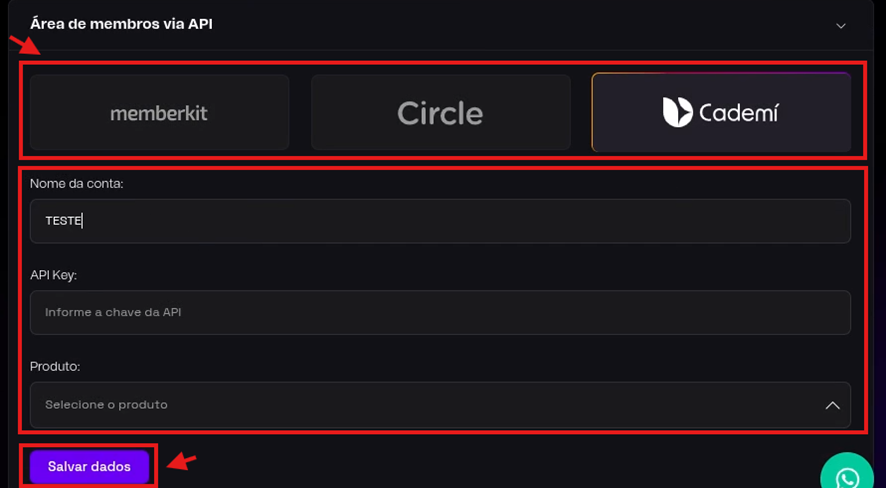This screenshot has height=488, width=886.
Task: Click the API Key label text
Action: pyautogui.click(x=53, y=275)
